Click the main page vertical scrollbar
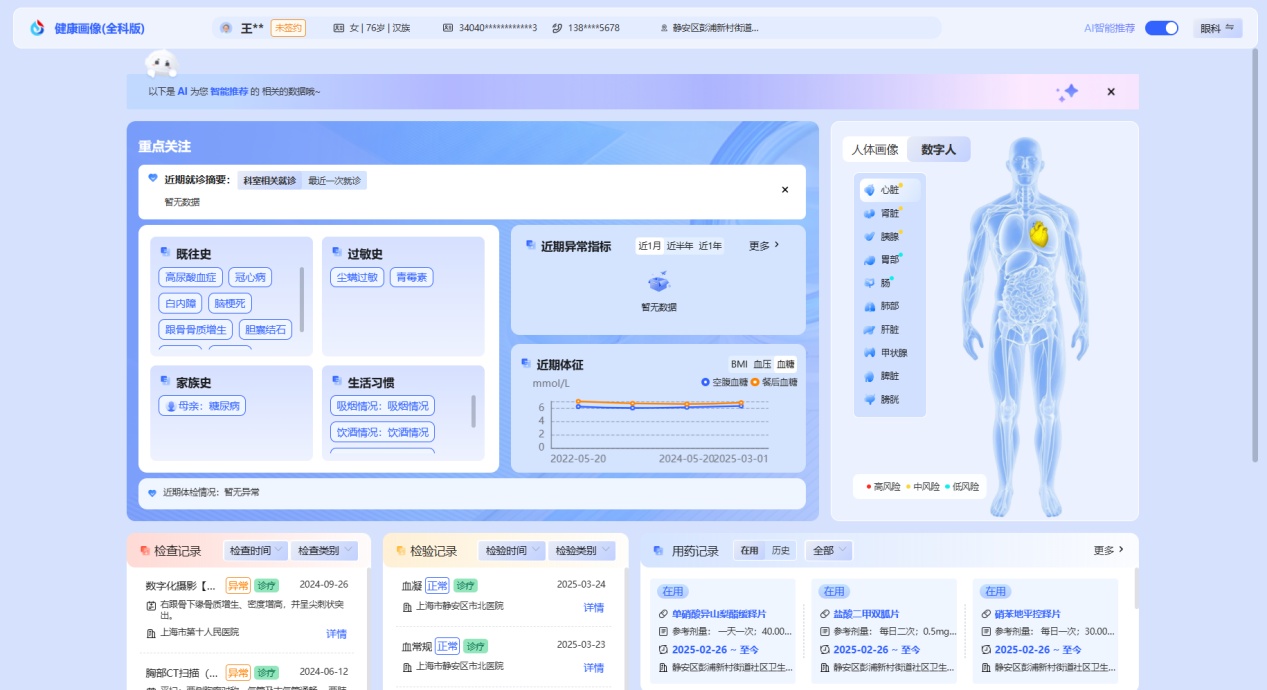 (x=1255, y=255)
